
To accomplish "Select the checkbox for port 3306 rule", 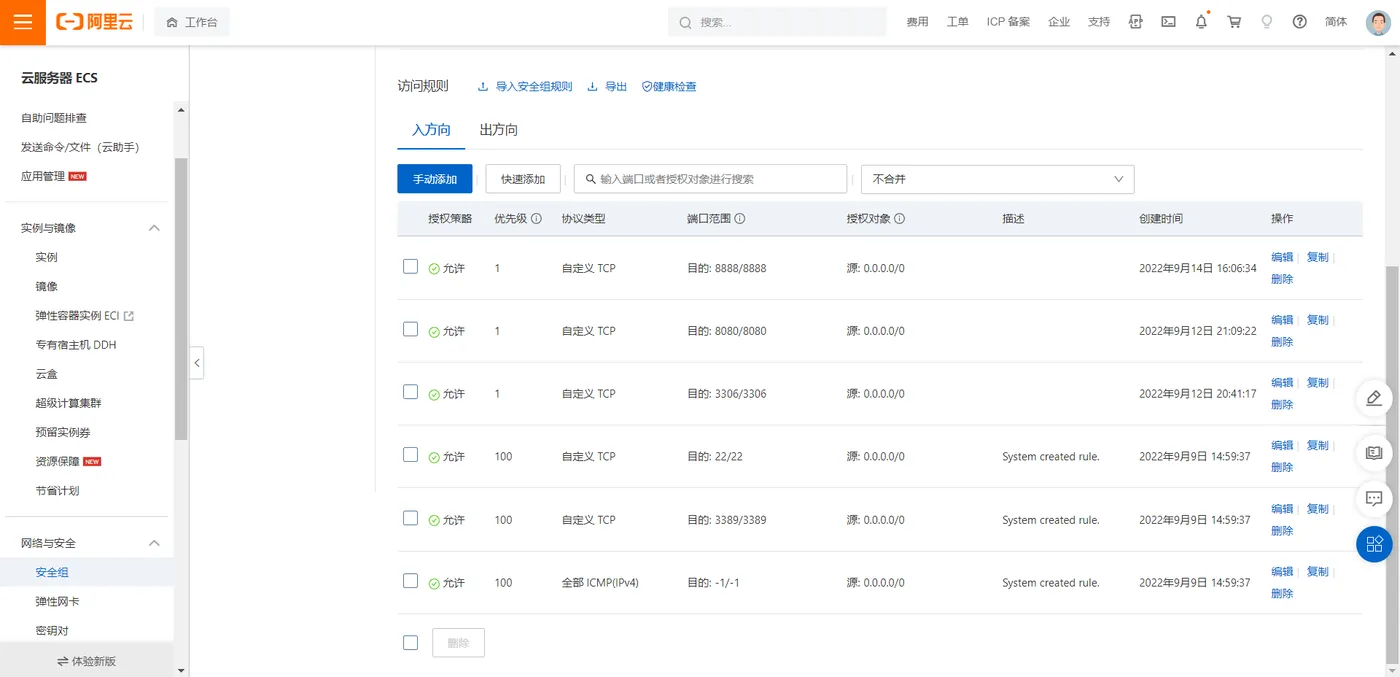I will pyautogui.click(x=410, y=392).
